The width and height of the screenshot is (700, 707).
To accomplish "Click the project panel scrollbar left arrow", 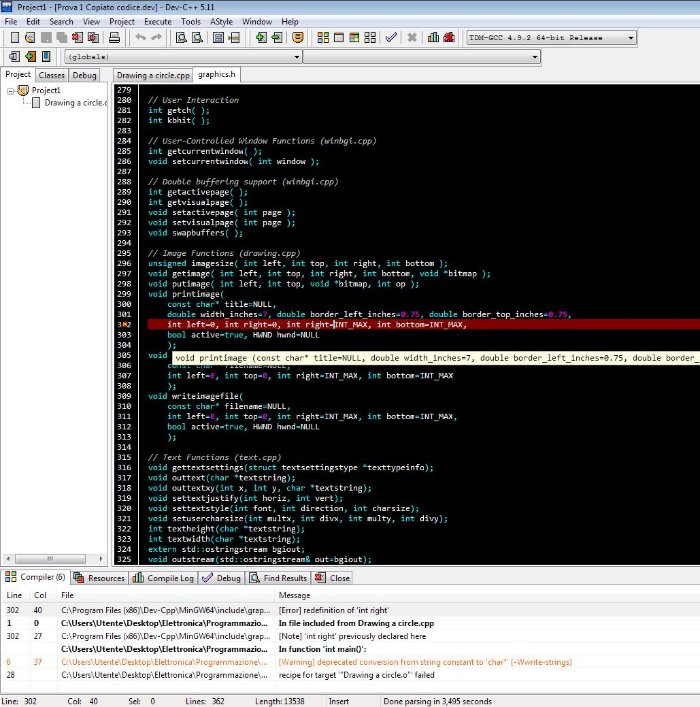I will [x=8, y=559].
